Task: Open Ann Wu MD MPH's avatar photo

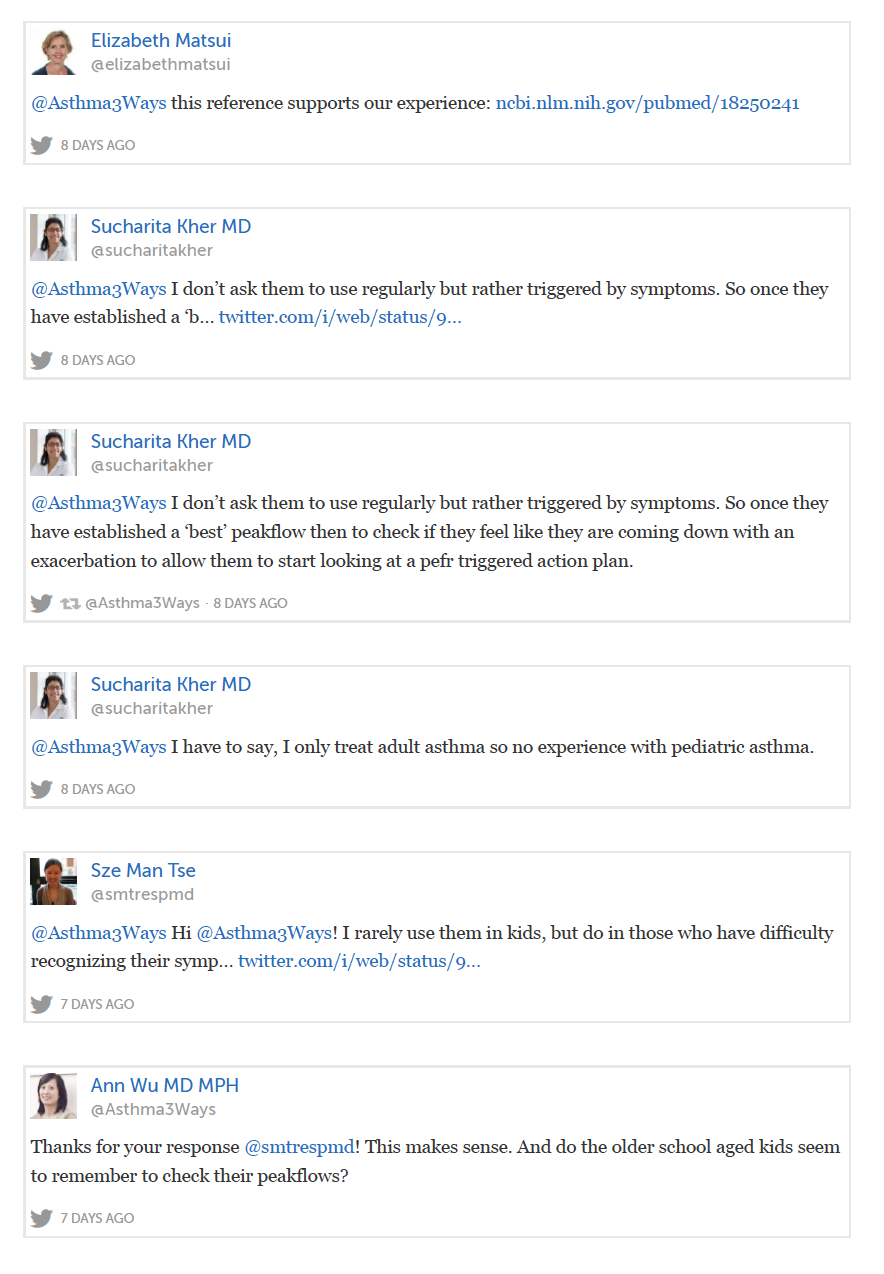Action: click(53, 1096)
